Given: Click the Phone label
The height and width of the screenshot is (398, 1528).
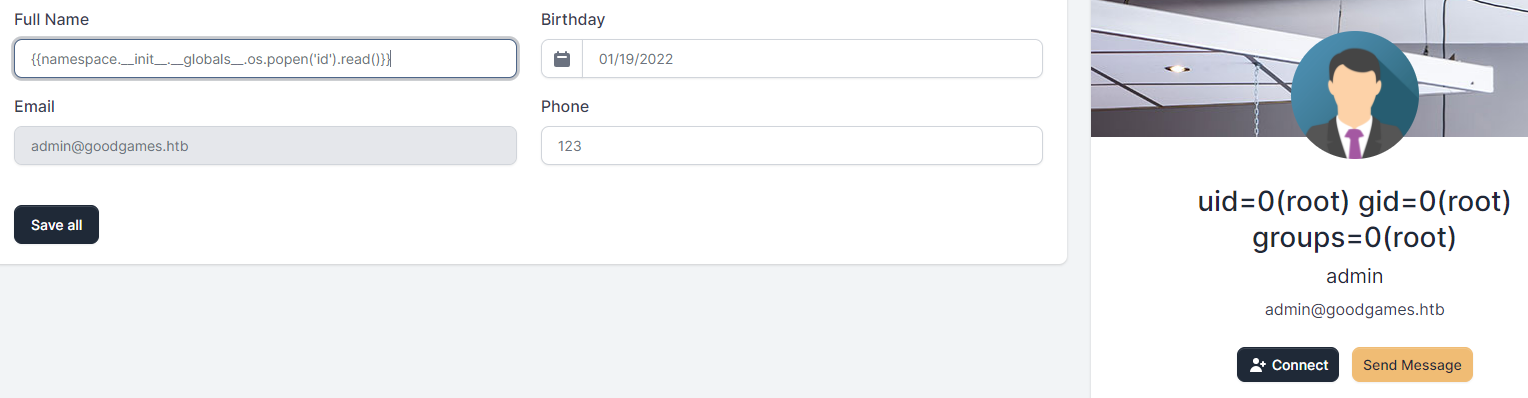Looking at the screenshot, I should 565,106.
